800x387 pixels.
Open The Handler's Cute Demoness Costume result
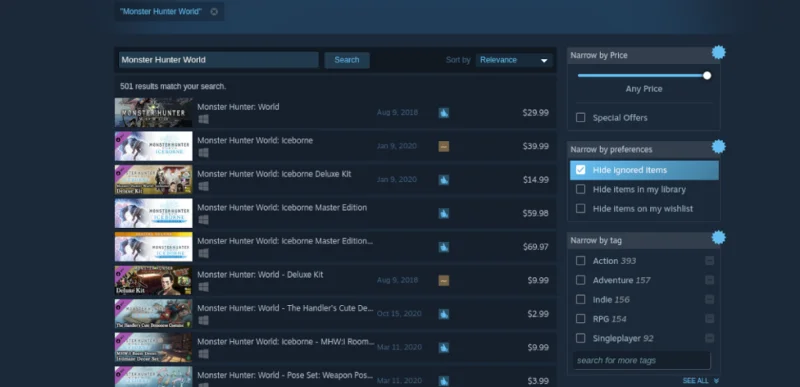pyautogui.click(x=335, y=314)
